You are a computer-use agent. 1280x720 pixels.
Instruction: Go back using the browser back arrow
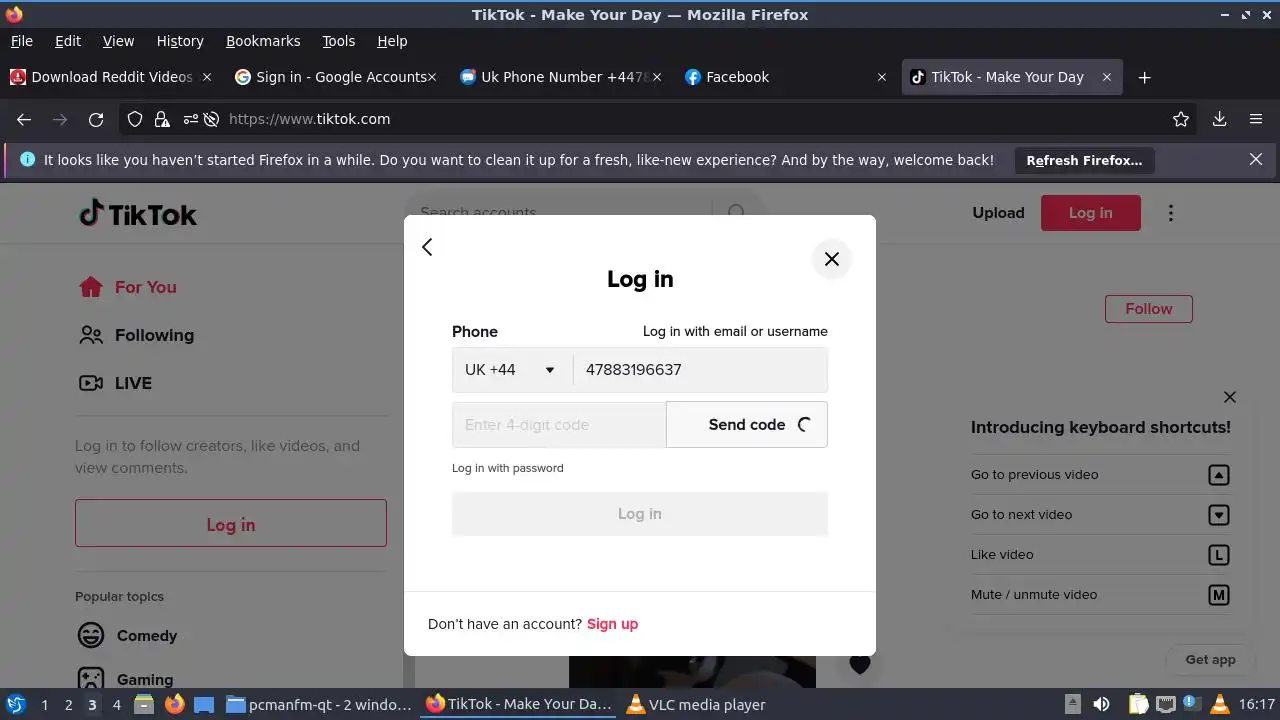[x=24, y=119]
